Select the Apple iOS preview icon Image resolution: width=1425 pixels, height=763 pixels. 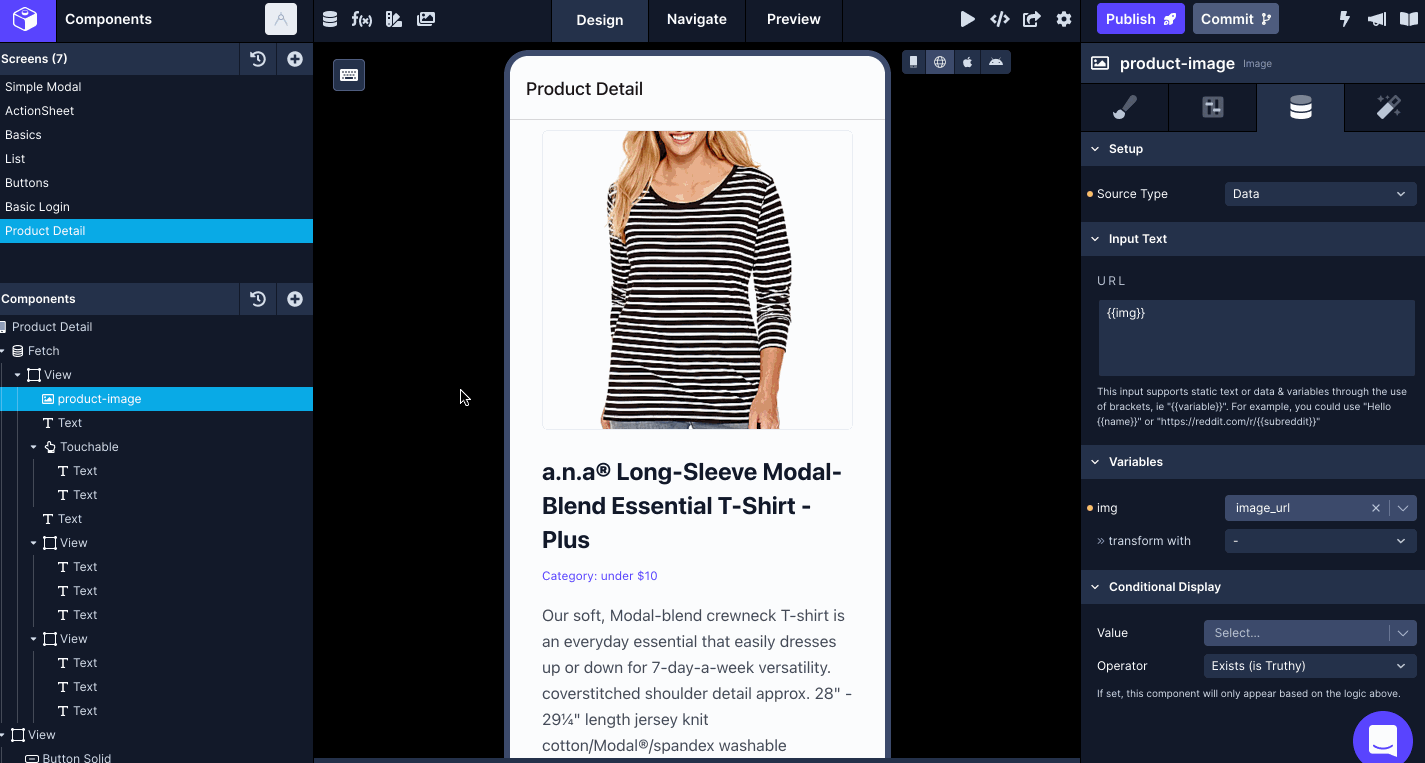click(x=968, y=62)
